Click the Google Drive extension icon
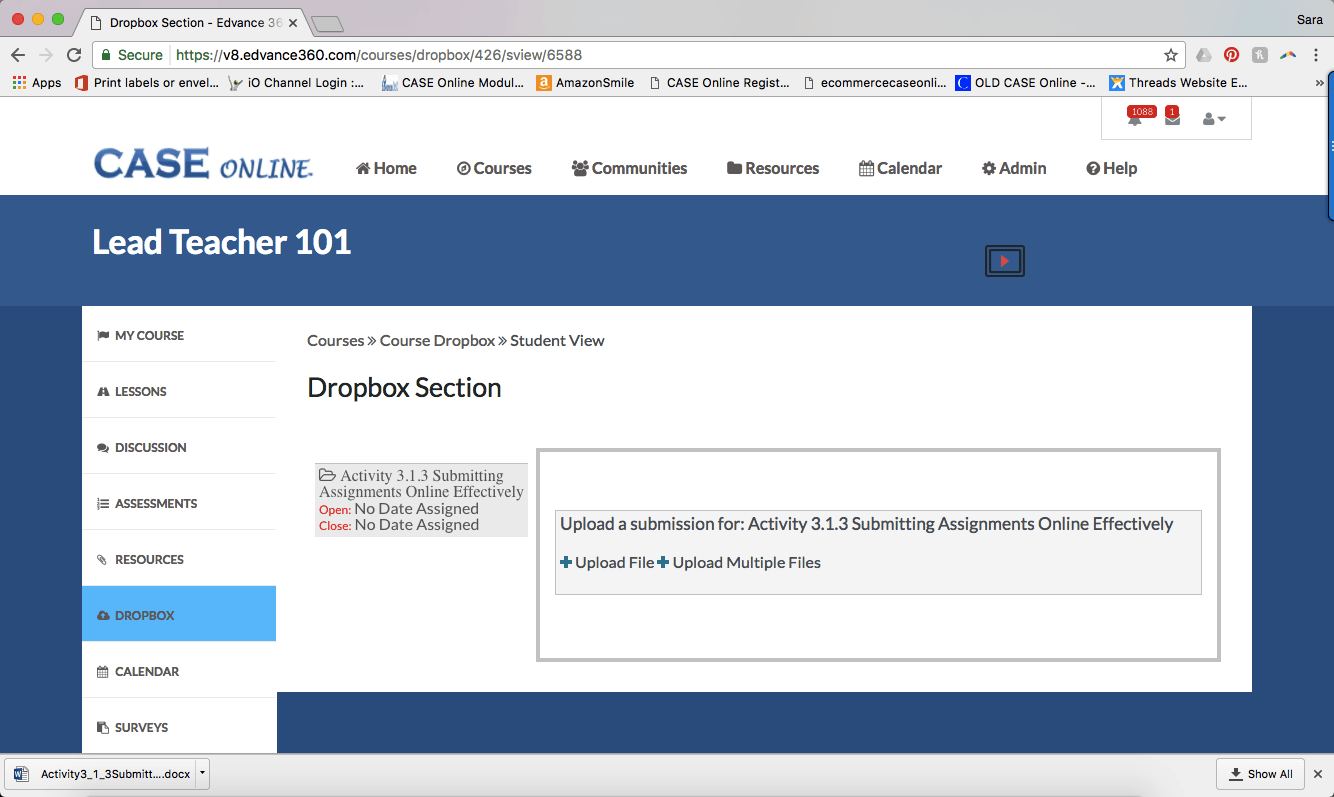1334x797 pixels. pyautogui.click(x=1204, y=55)
